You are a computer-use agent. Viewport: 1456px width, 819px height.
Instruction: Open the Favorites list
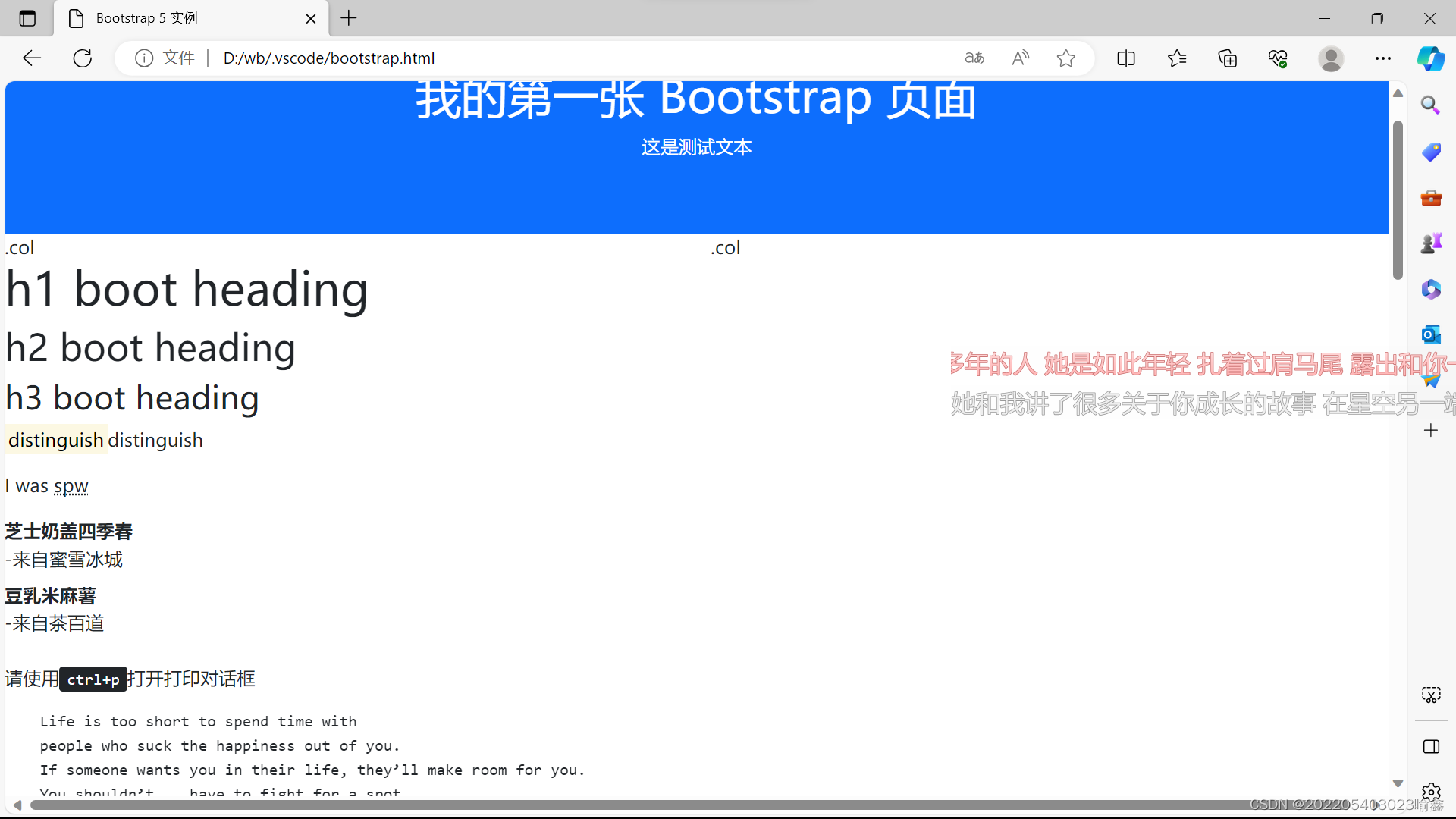point(1177,58)
